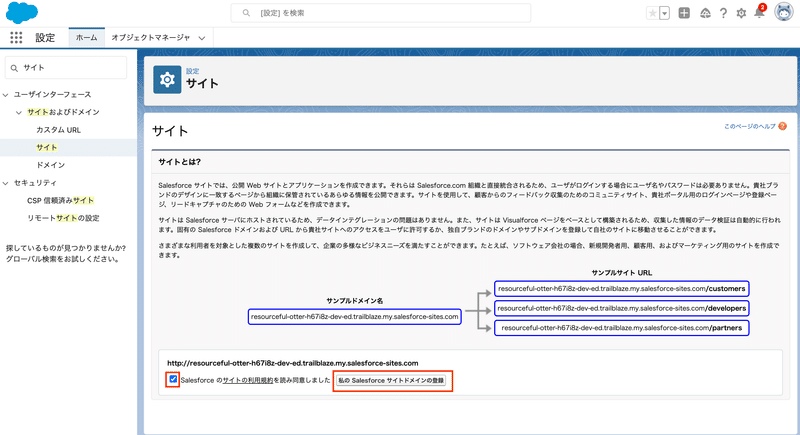The width and height of the screenshot is (800, 435).
Task: Click the sample URL ending in /customers
Action: 621,289
